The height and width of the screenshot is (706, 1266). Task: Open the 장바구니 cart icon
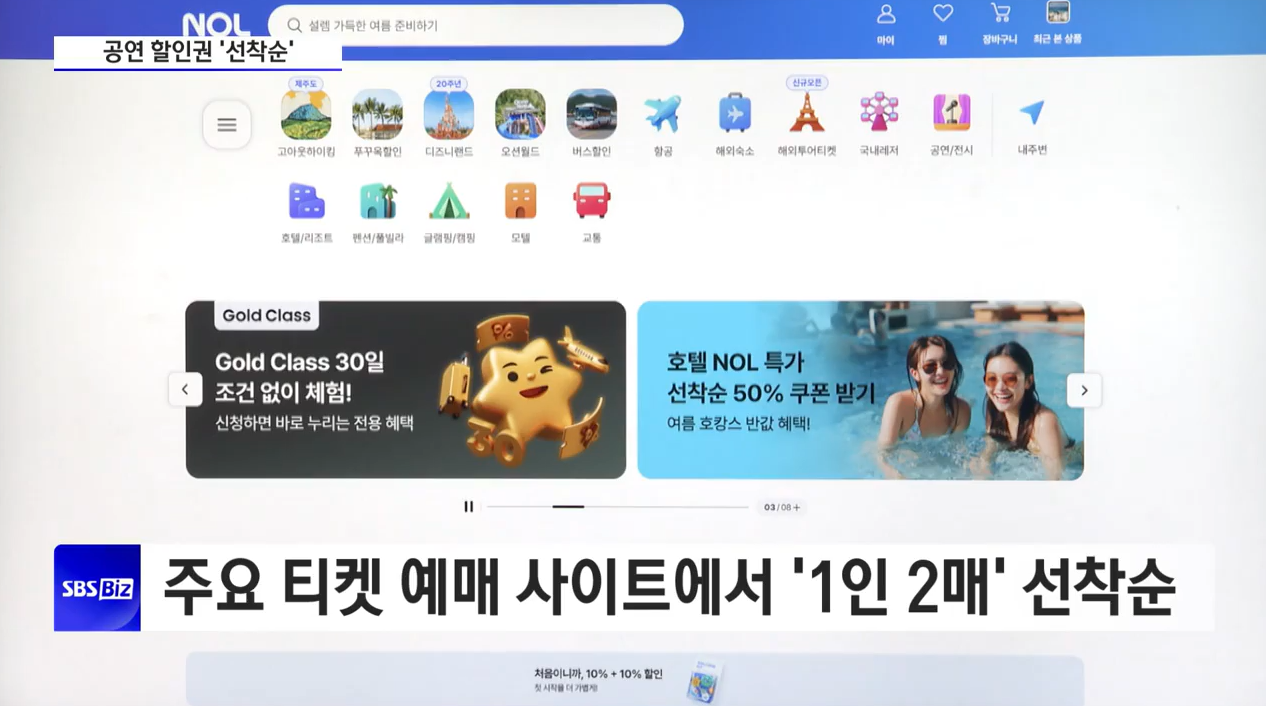(1000, 14)
